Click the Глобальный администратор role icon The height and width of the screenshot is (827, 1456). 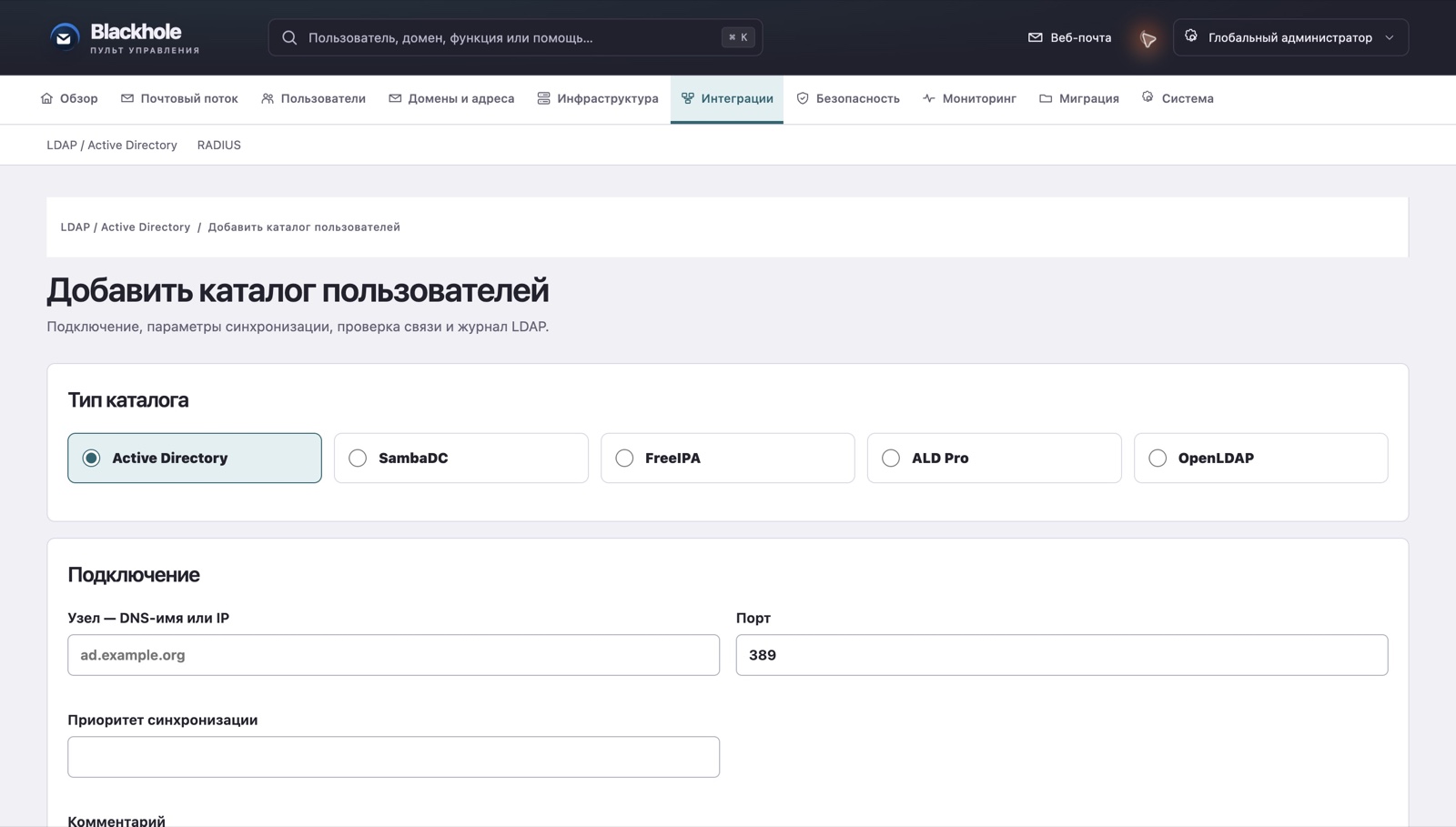[1191, 36]
